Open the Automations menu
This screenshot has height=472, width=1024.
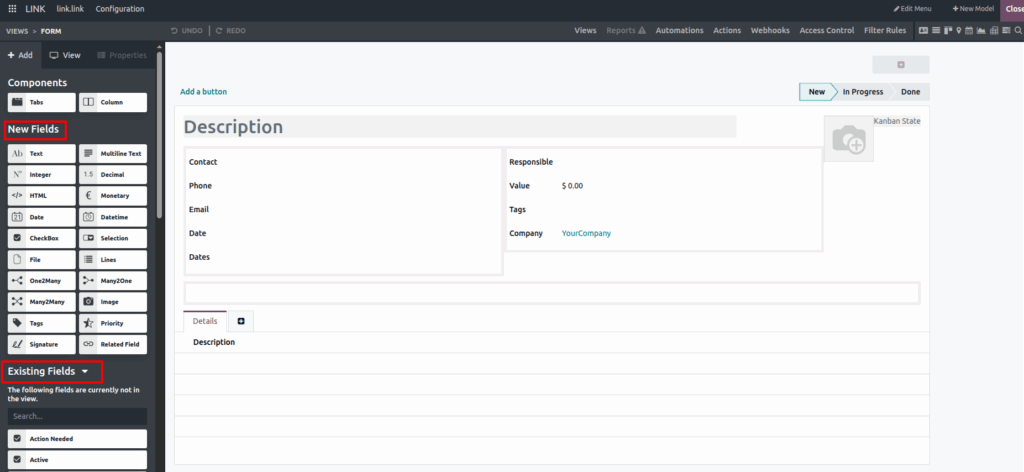pyautogui.click(x=679, y=31)
